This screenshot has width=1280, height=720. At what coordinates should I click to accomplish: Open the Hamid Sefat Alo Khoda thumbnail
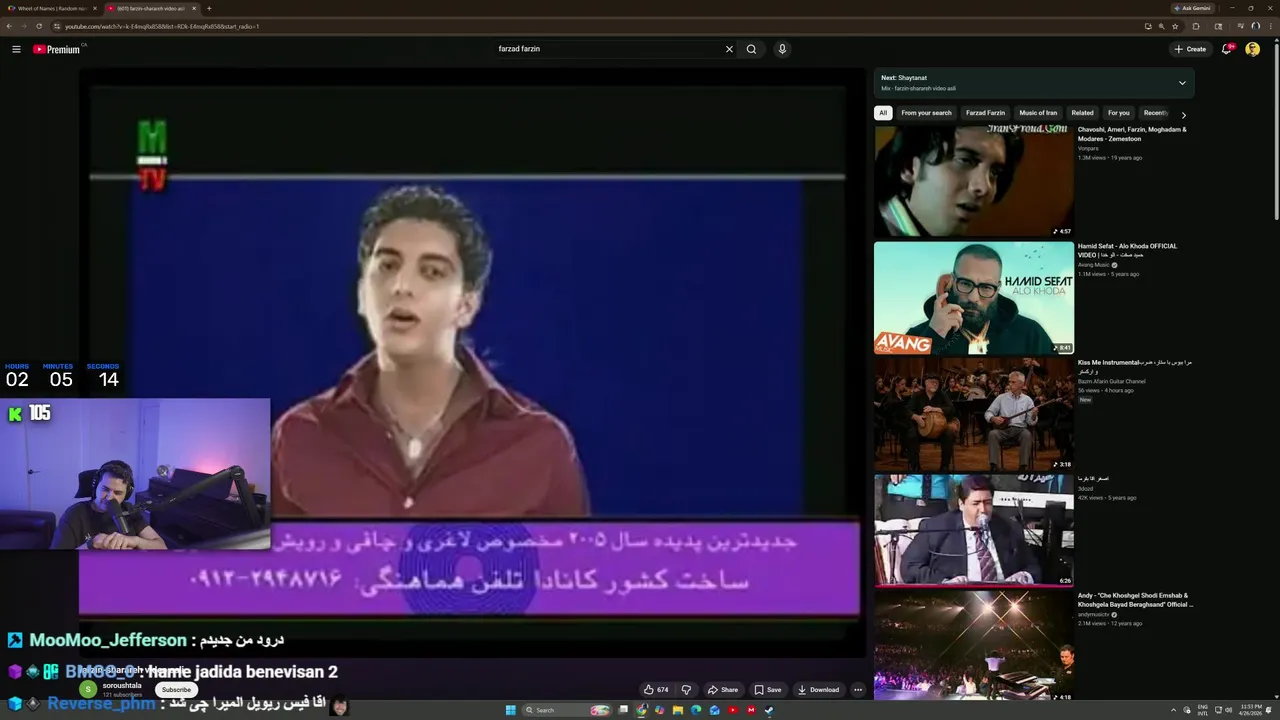pyautogui.click(x=973, y=298)
